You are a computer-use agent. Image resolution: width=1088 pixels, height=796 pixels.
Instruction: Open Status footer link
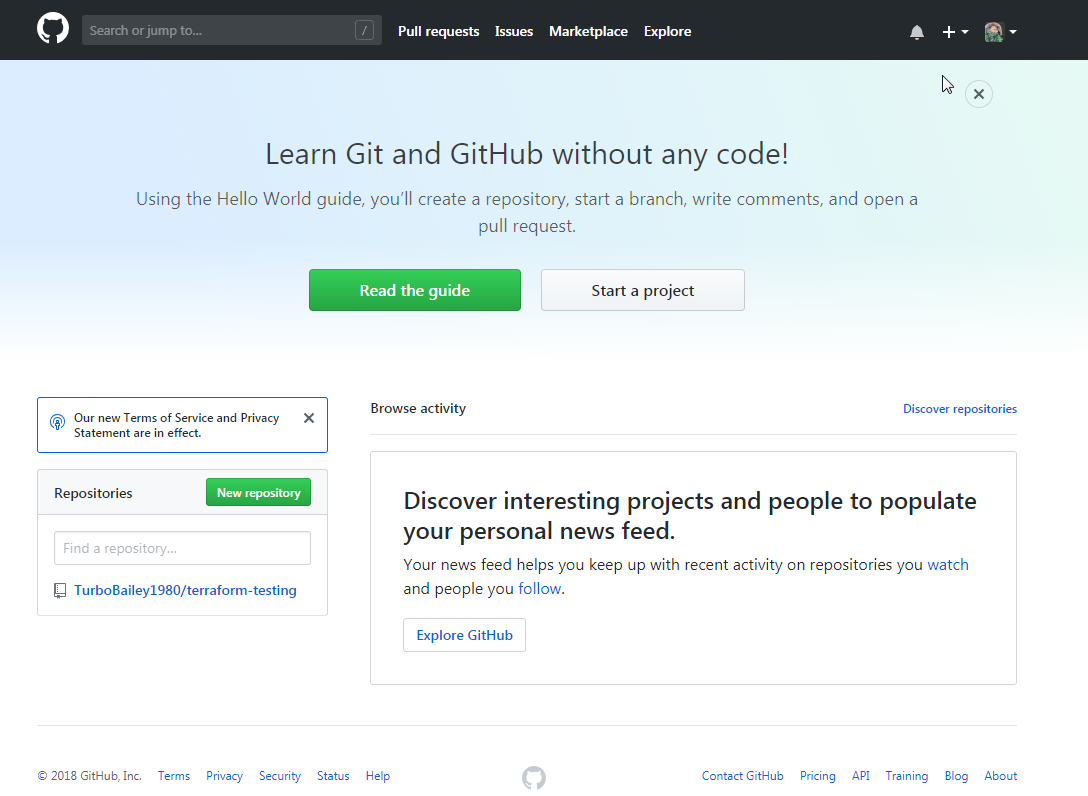point(333,776)
